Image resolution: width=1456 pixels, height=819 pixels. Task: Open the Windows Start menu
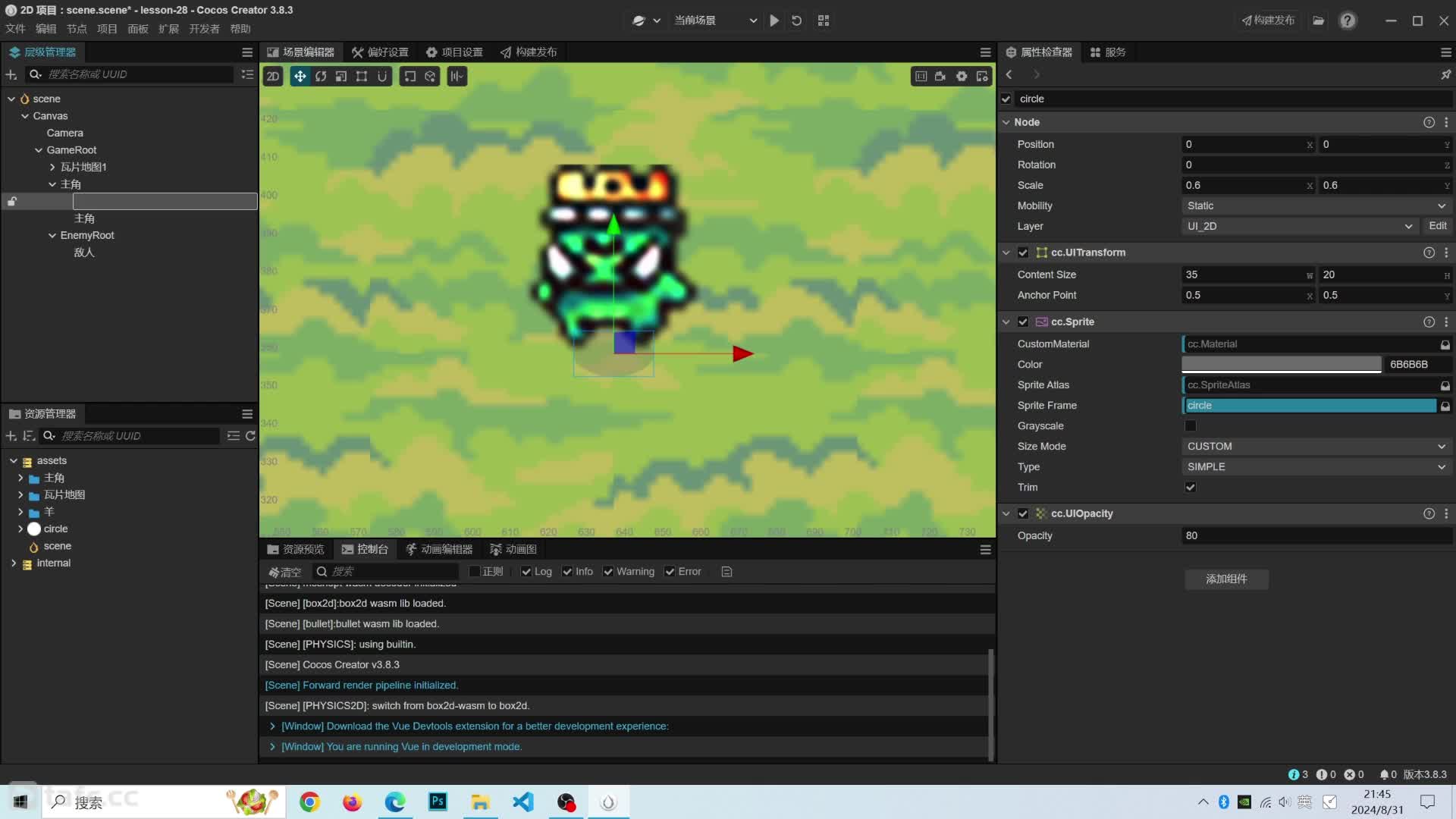point(20,802)
